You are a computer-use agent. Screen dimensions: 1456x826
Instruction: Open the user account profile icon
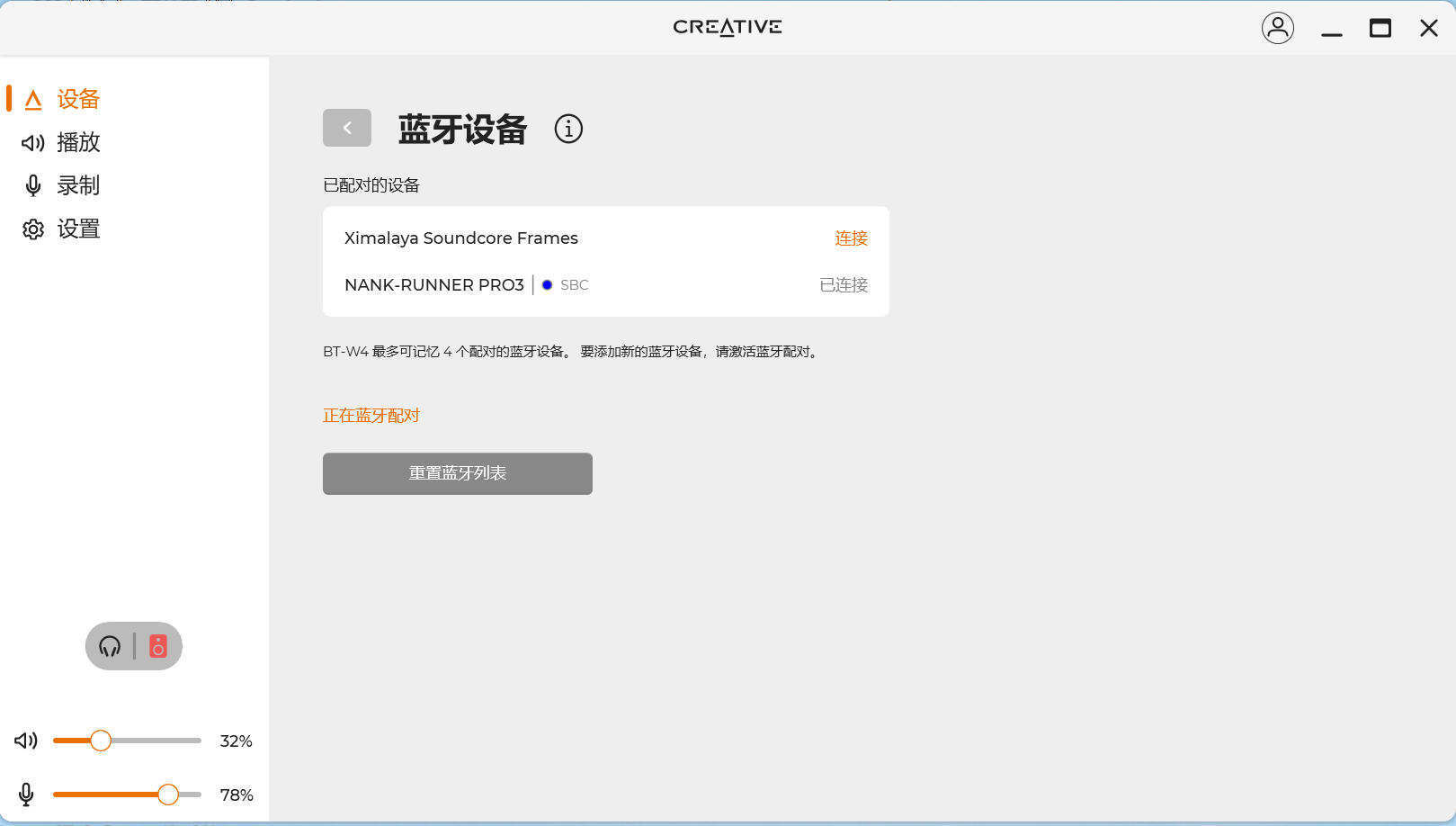pos(1277,28)
